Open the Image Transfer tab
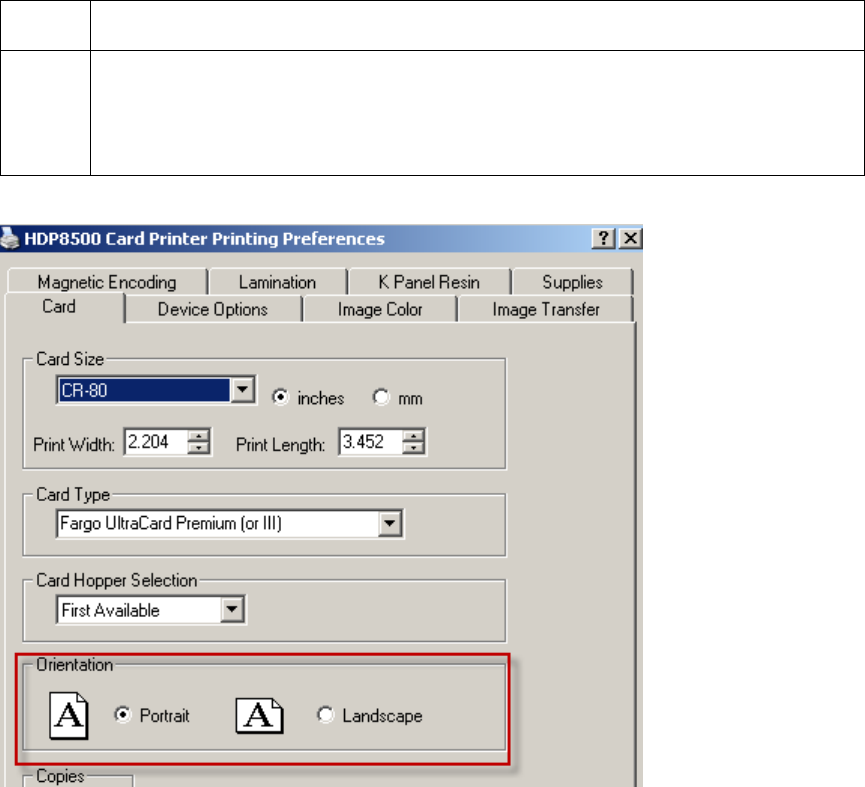 point(546,309)
